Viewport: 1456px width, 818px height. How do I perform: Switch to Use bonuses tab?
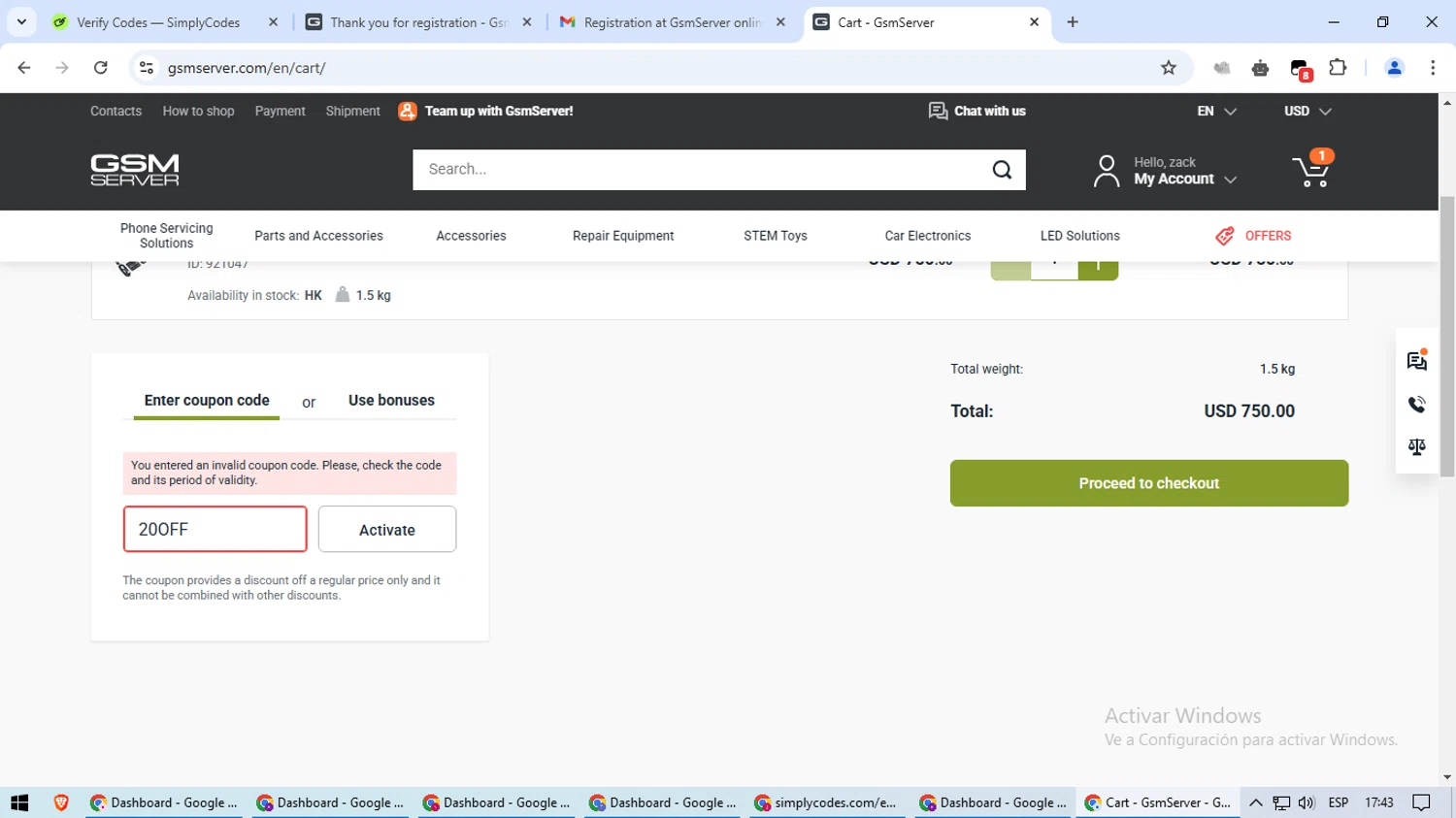(391, 401)
